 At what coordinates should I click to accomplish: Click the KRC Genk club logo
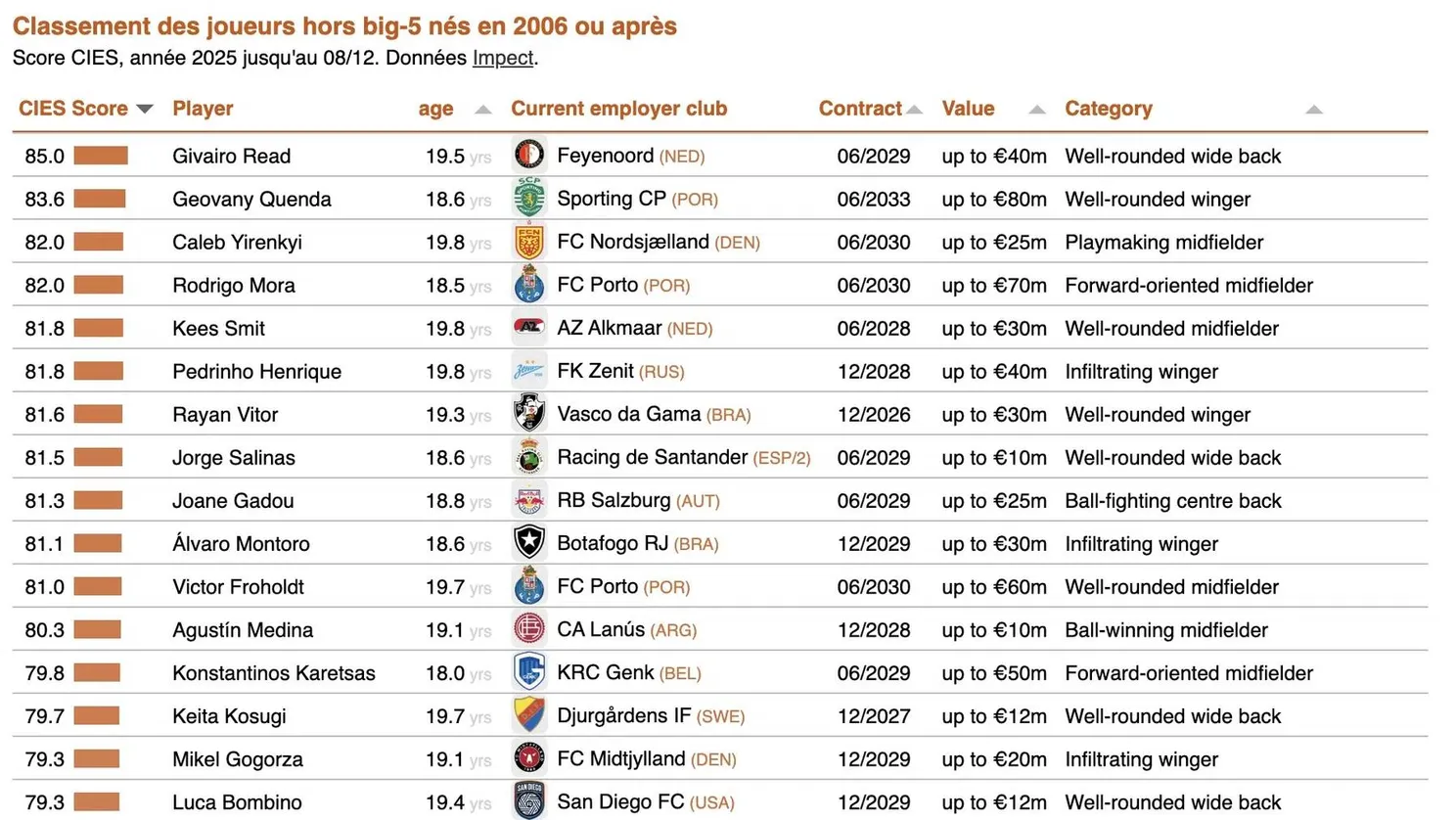pos(529,672)
